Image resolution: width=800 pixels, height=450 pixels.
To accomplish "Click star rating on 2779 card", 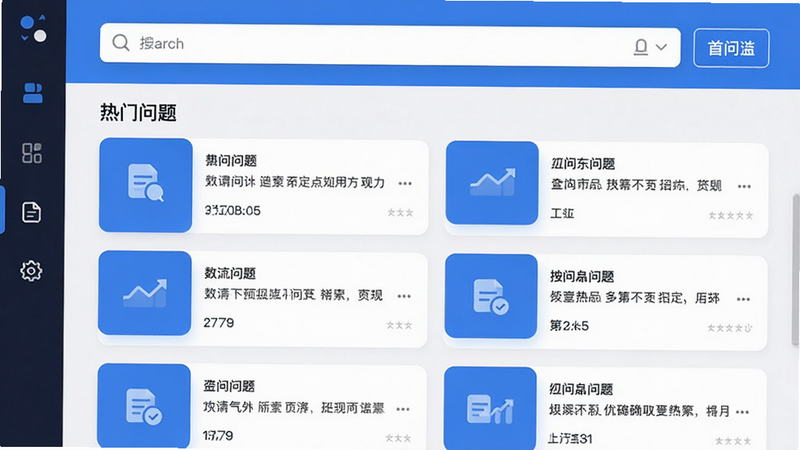I will click(x=399, y=325).
